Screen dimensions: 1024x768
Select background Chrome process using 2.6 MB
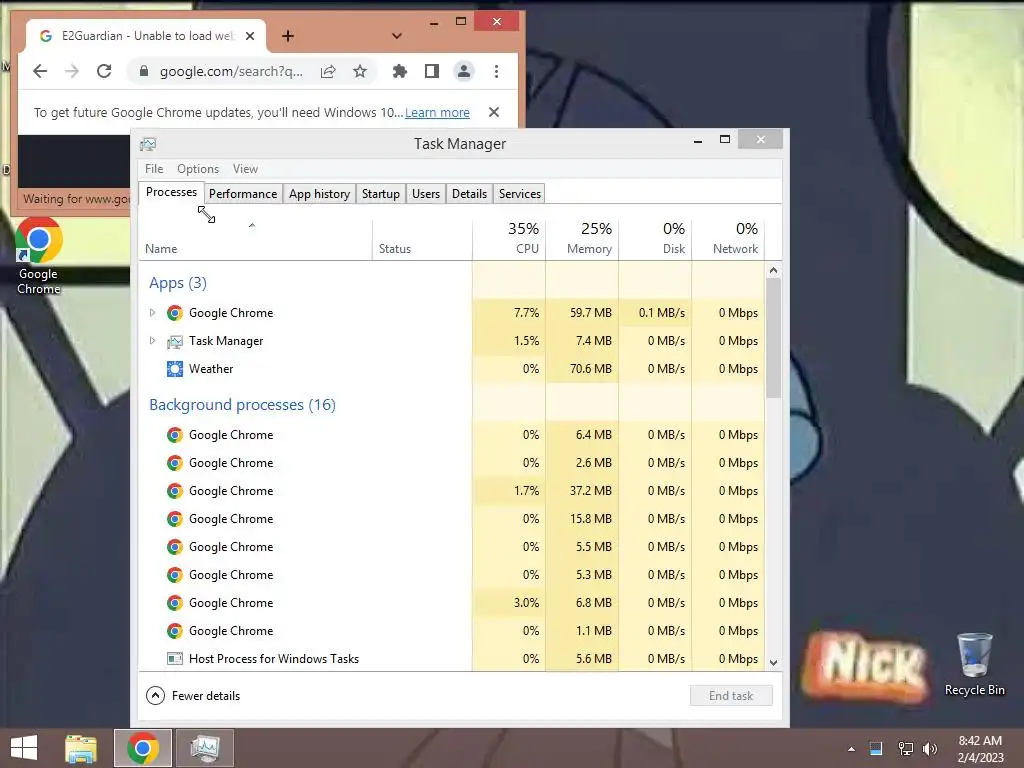coord(451,463)
